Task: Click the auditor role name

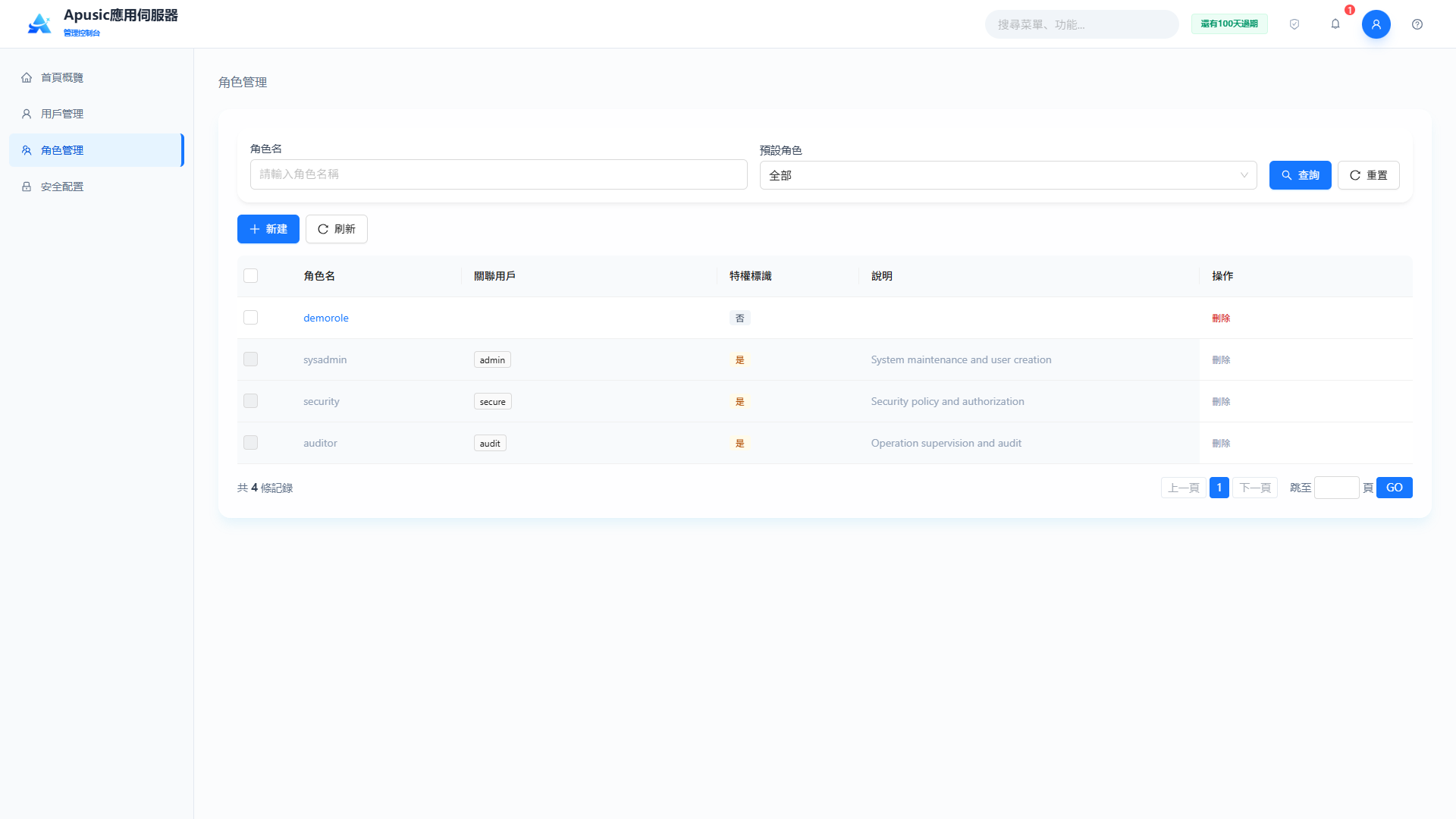Action: (x=320, y=443)
